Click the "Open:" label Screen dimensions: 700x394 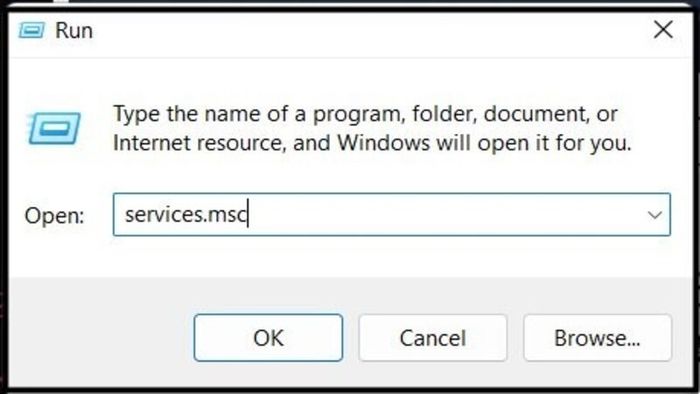point(54,216)
